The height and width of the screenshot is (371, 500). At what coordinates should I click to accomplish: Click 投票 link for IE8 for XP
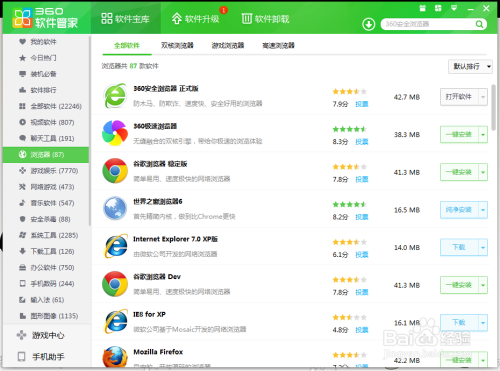(362, 330)
